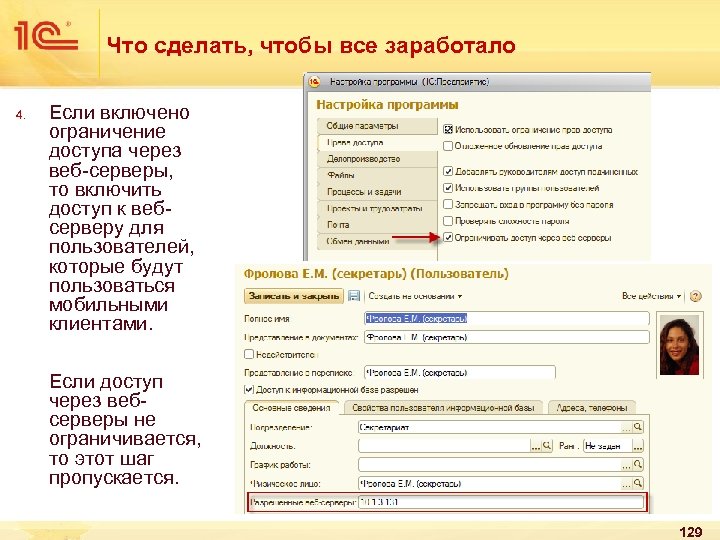Click the 1C logo on the slide
This screenshot has height=540, width=720.
[45, 35]
